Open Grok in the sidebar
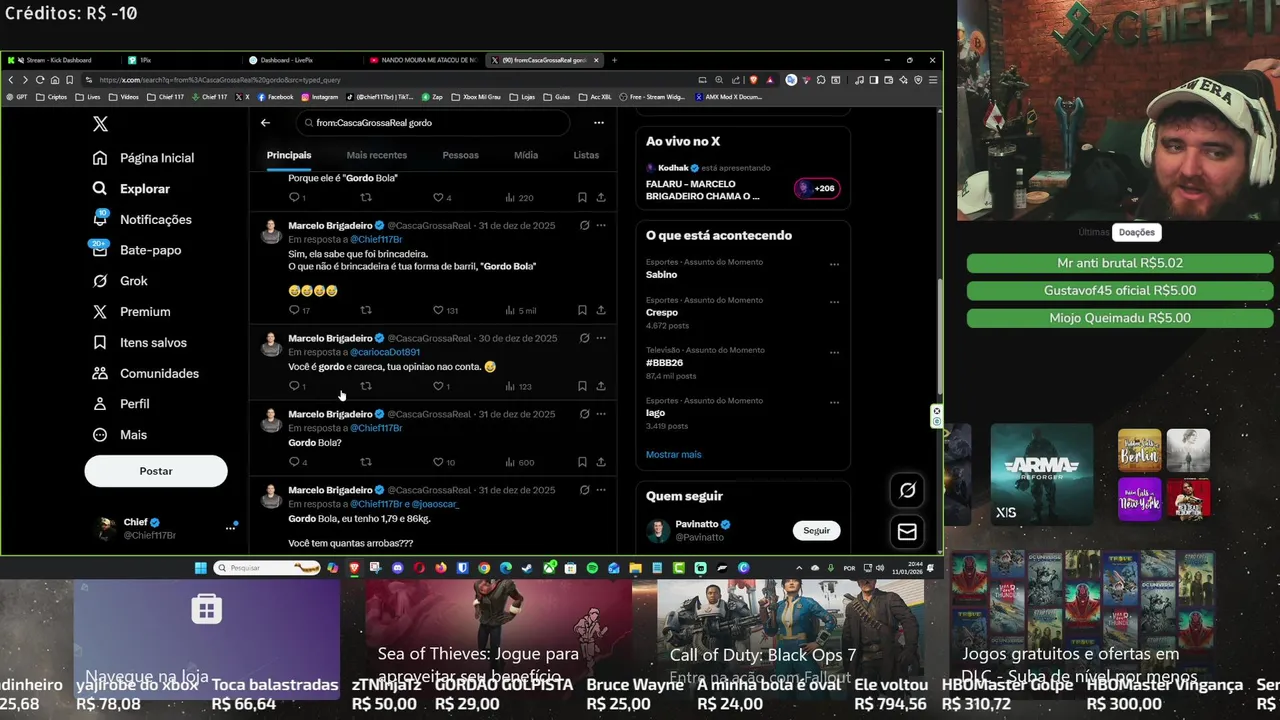 119,281
